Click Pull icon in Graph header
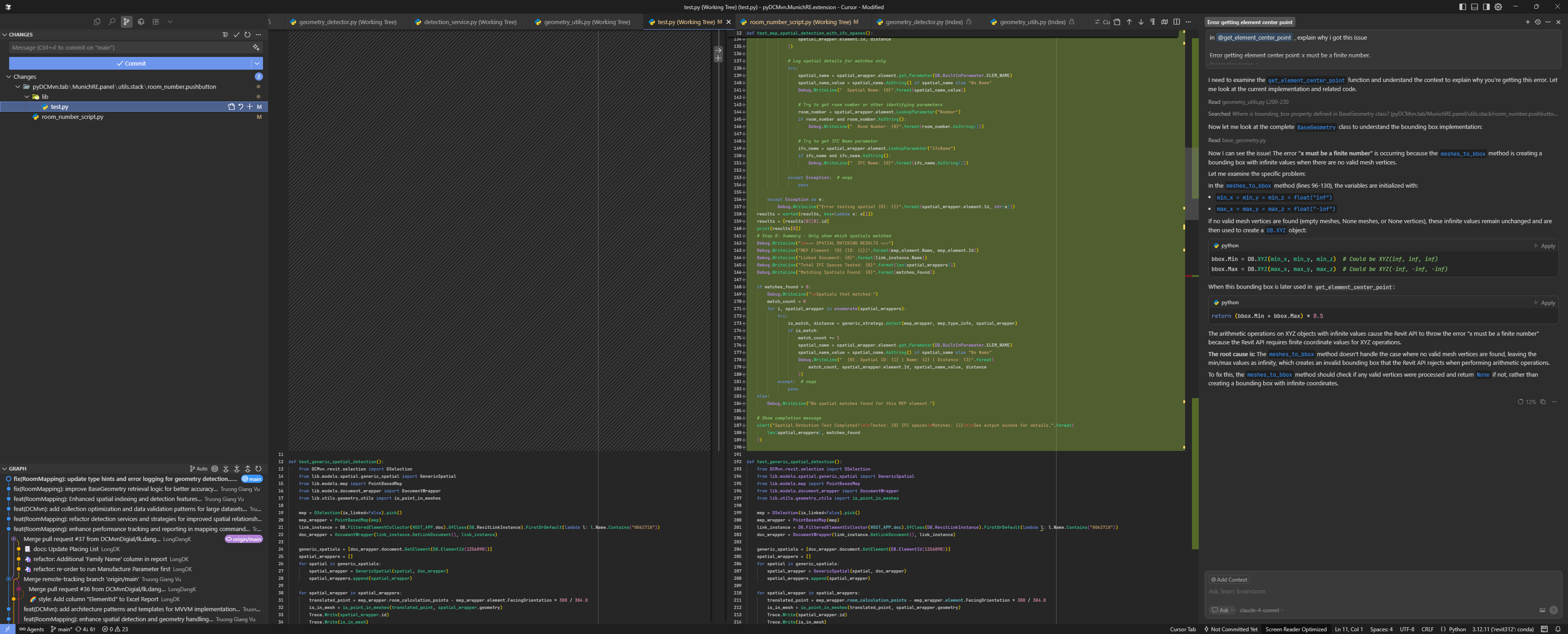 click(237, 469)
